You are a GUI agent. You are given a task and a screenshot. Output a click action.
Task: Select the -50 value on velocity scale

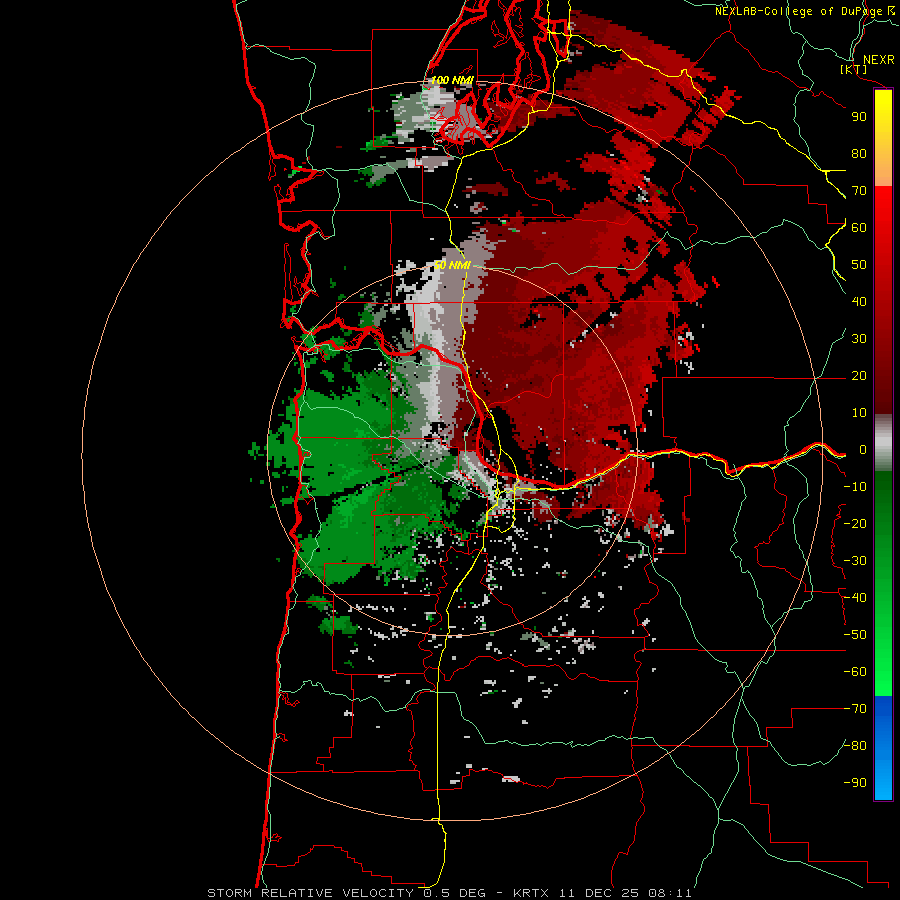coord(855,635)
